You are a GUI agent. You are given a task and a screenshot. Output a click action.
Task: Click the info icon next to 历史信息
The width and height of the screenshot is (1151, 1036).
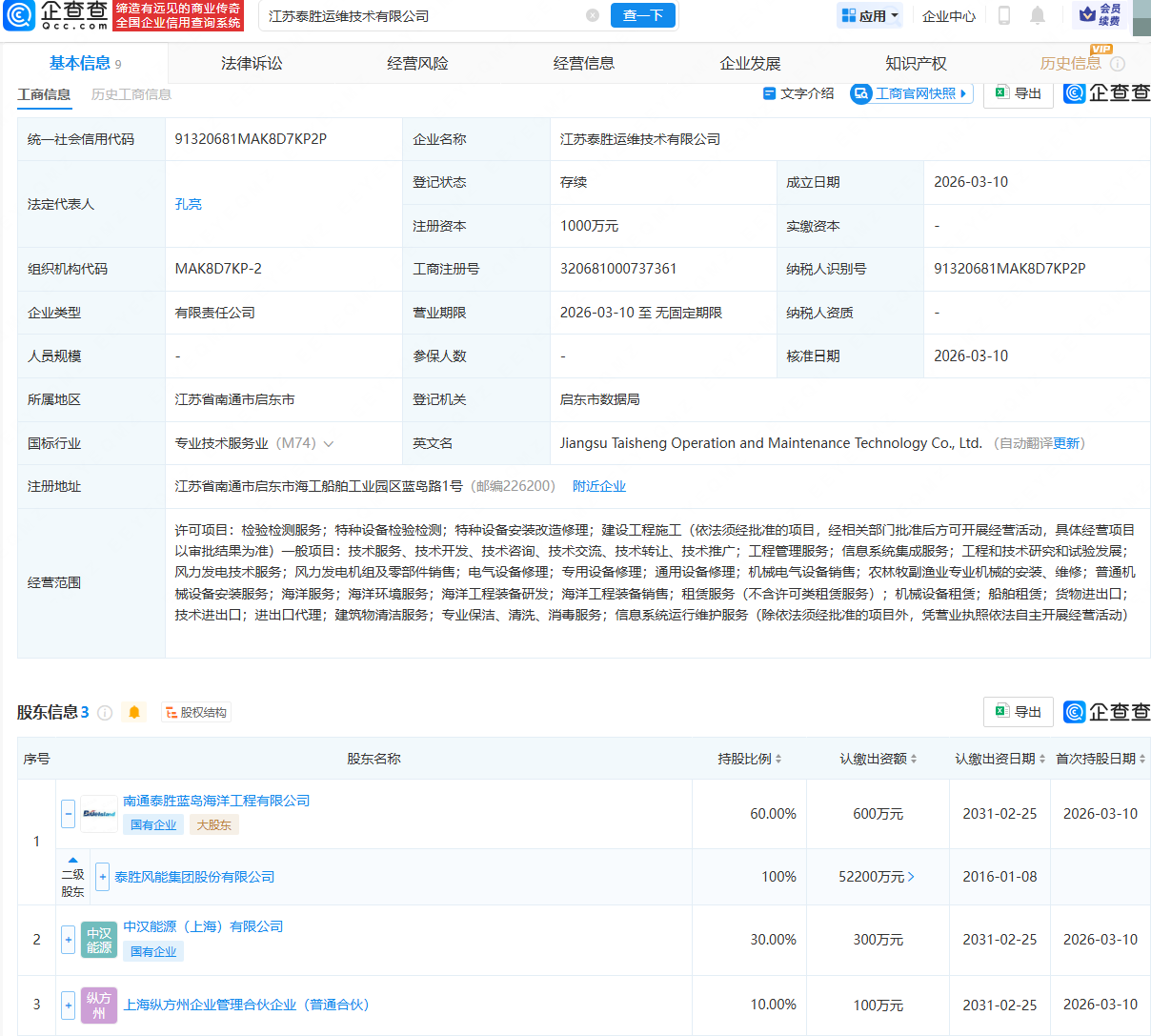pos(1120,63)
